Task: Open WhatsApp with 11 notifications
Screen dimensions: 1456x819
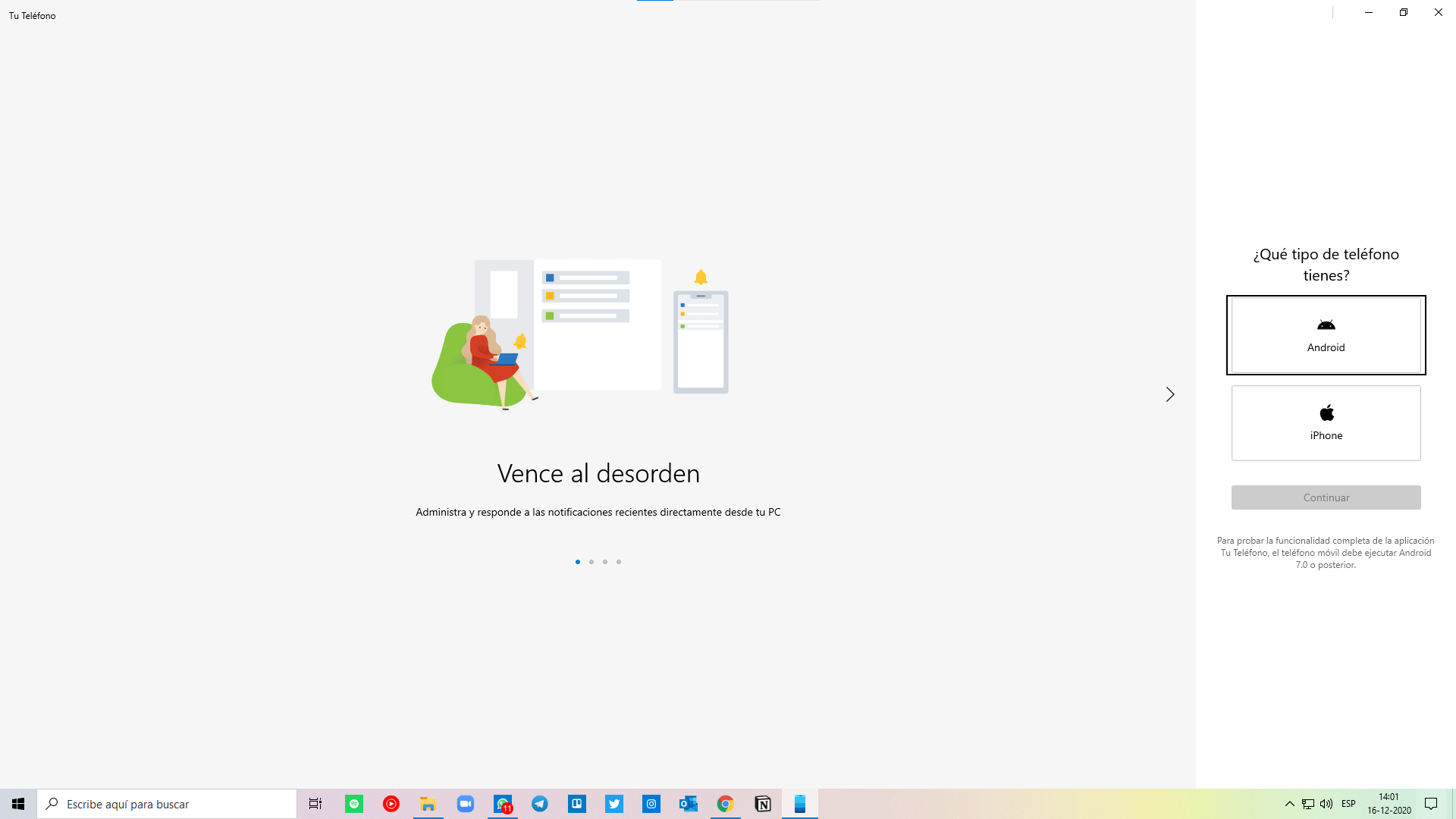Action: point(503,804)
